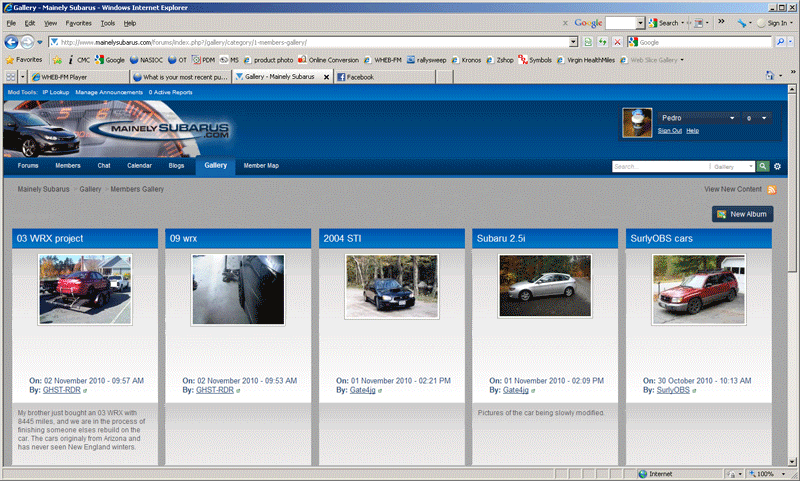Click the New Album button
This screenshot has width=800, height=481.
(x=742, y=214)
